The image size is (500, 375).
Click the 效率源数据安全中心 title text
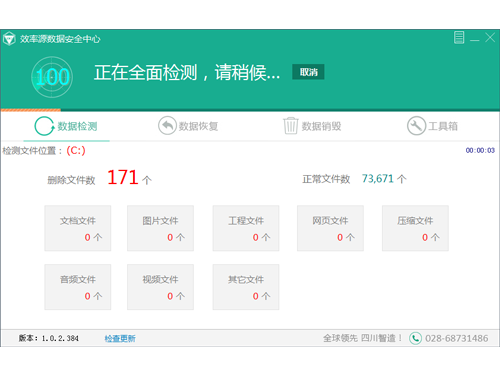click(x=60, y=39)
